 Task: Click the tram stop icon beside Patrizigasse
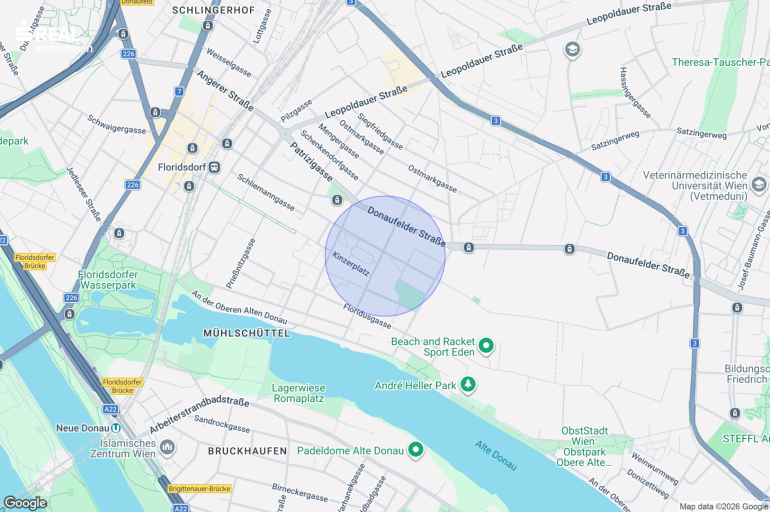337,200
